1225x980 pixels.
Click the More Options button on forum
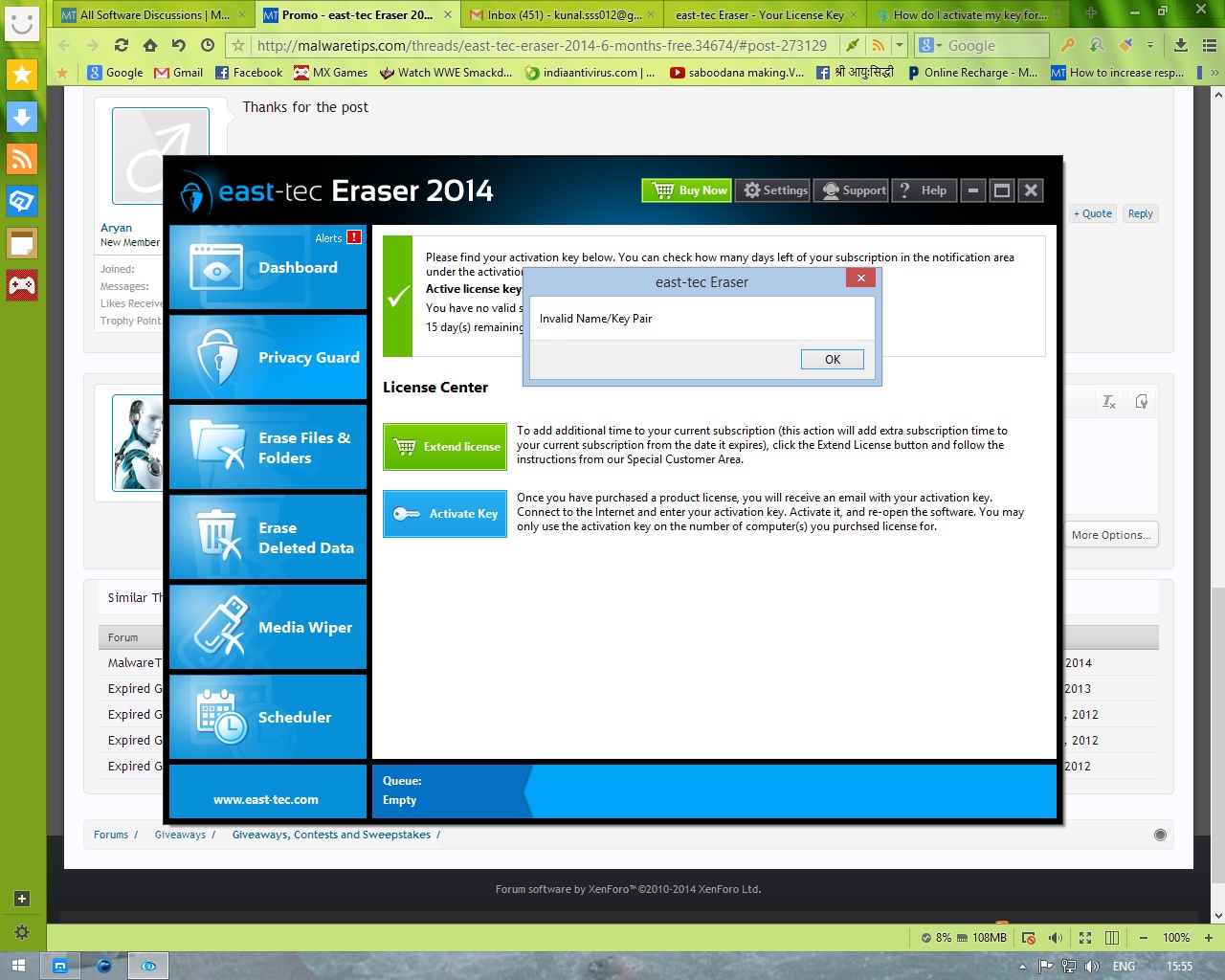tap(1111, 535)
